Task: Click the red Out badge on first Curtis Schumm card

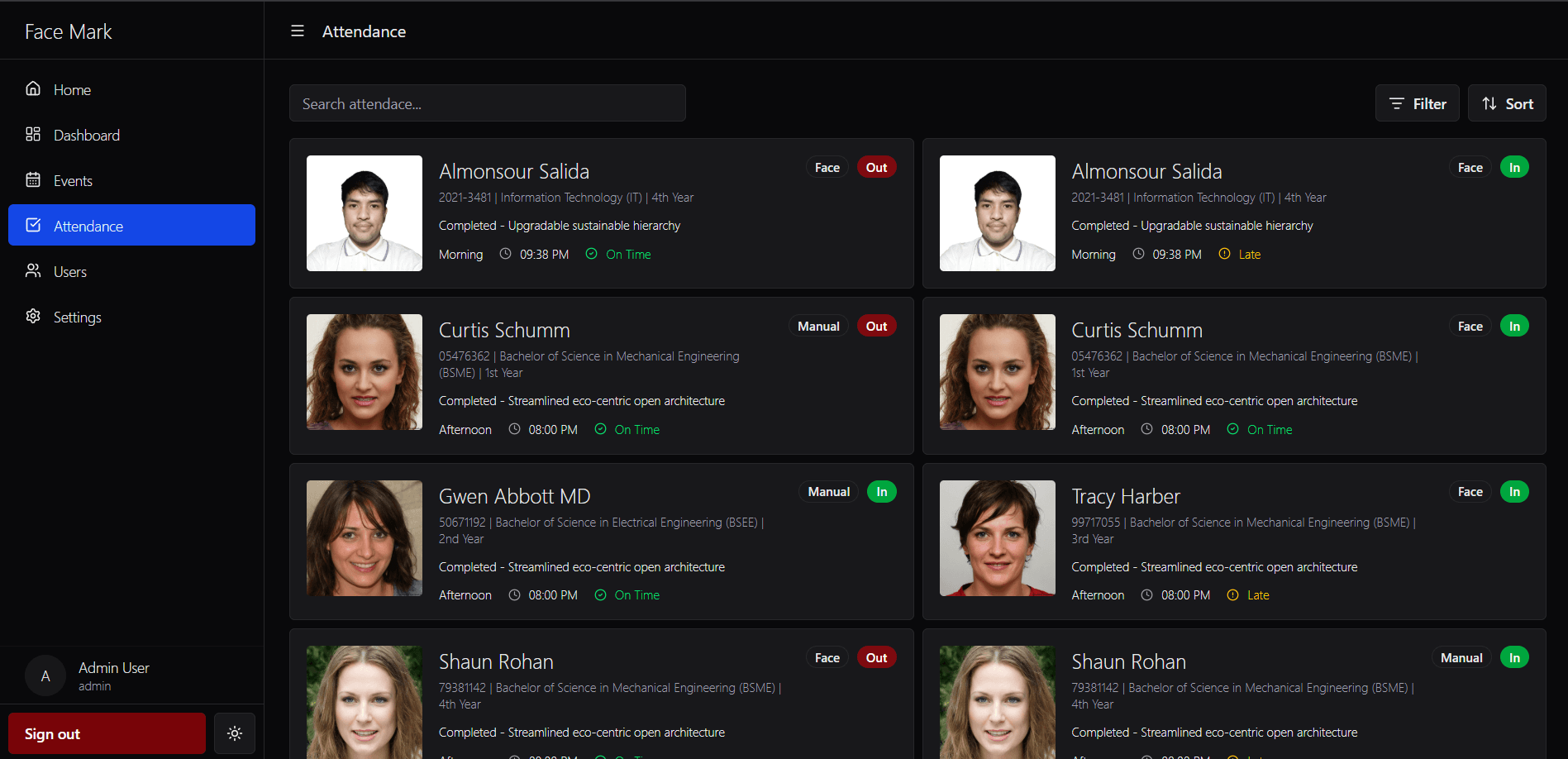Action: tap(876, 327)
